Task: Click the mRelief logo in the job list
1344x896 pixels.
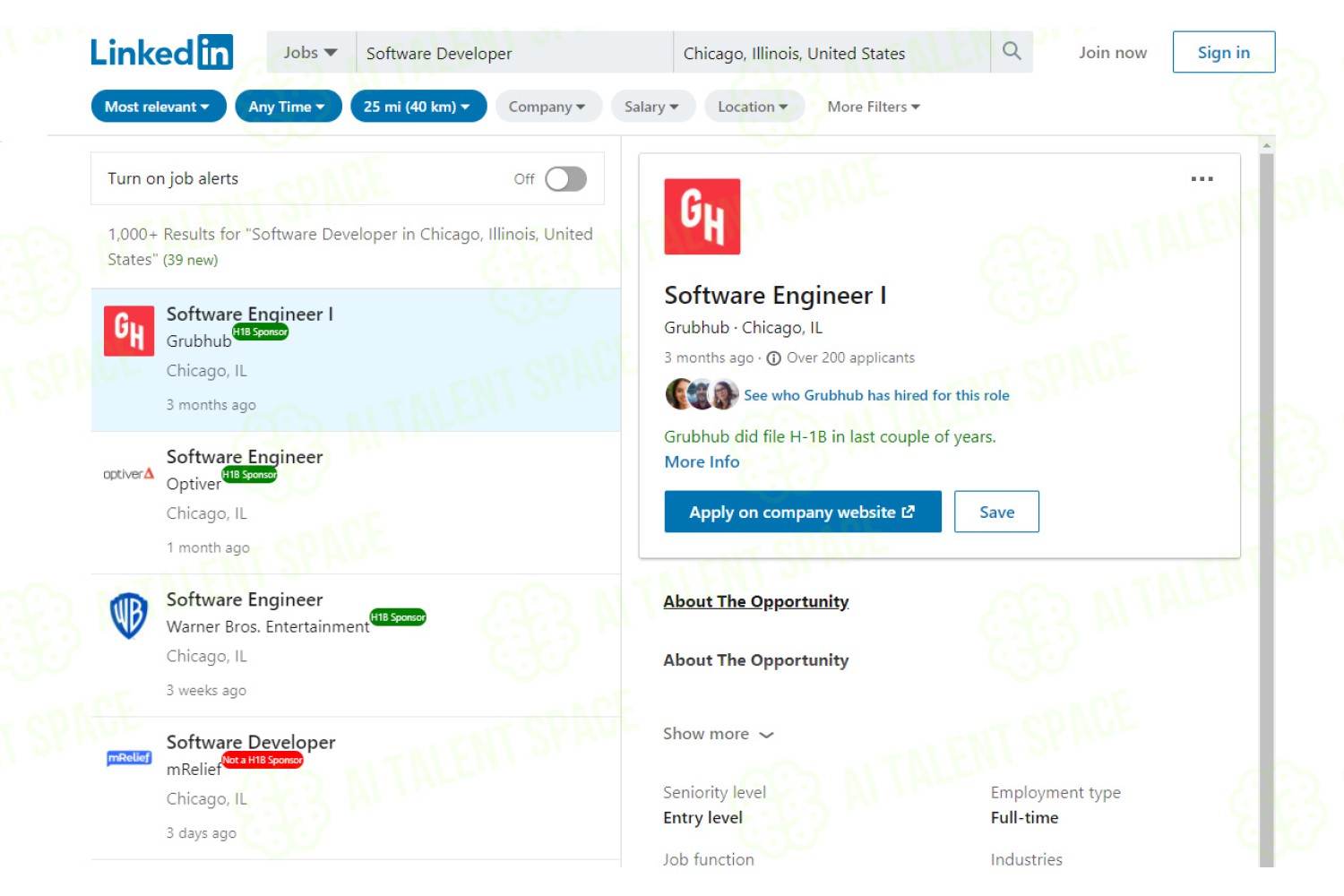Action: pos(129,758)
